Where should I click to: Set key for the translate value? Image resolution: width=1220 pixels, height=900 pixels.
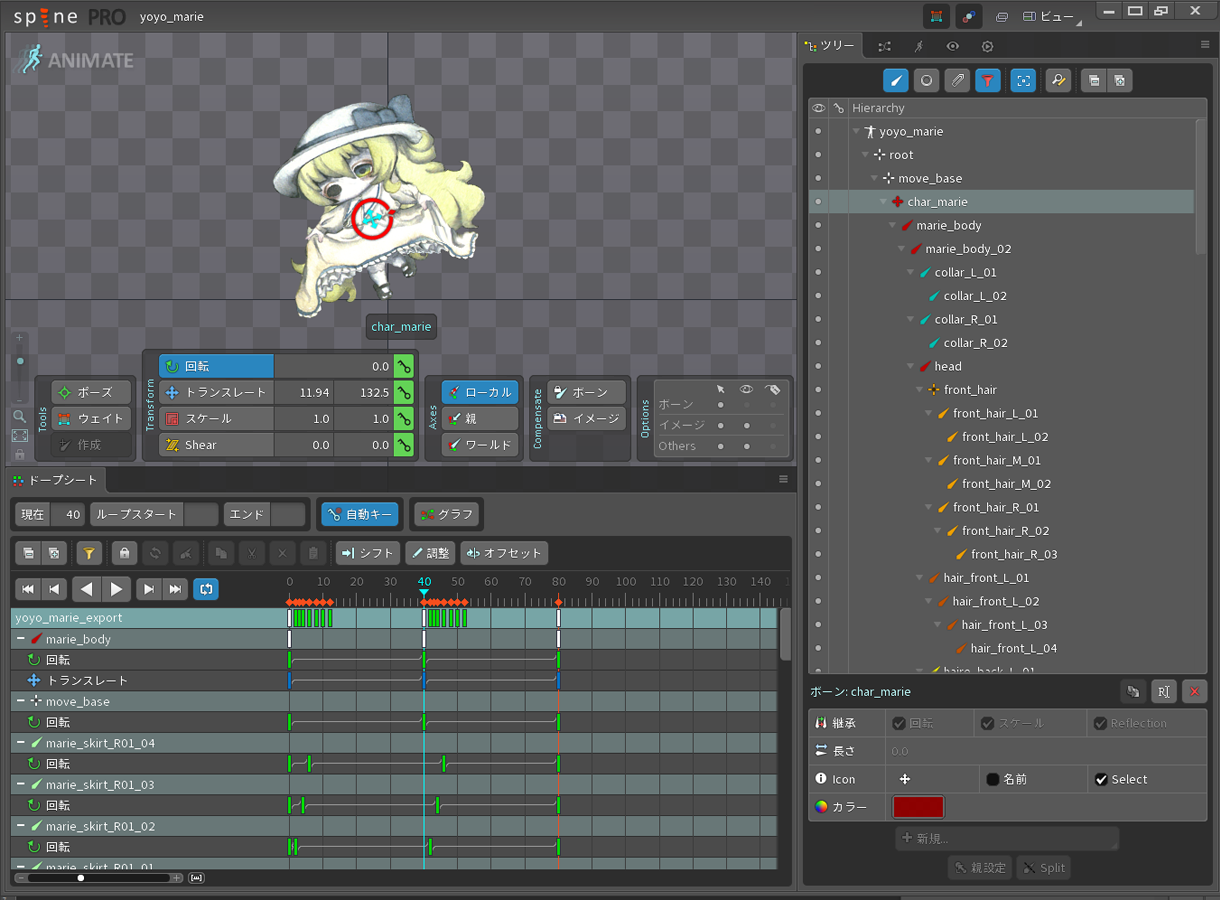pos(404,392)
